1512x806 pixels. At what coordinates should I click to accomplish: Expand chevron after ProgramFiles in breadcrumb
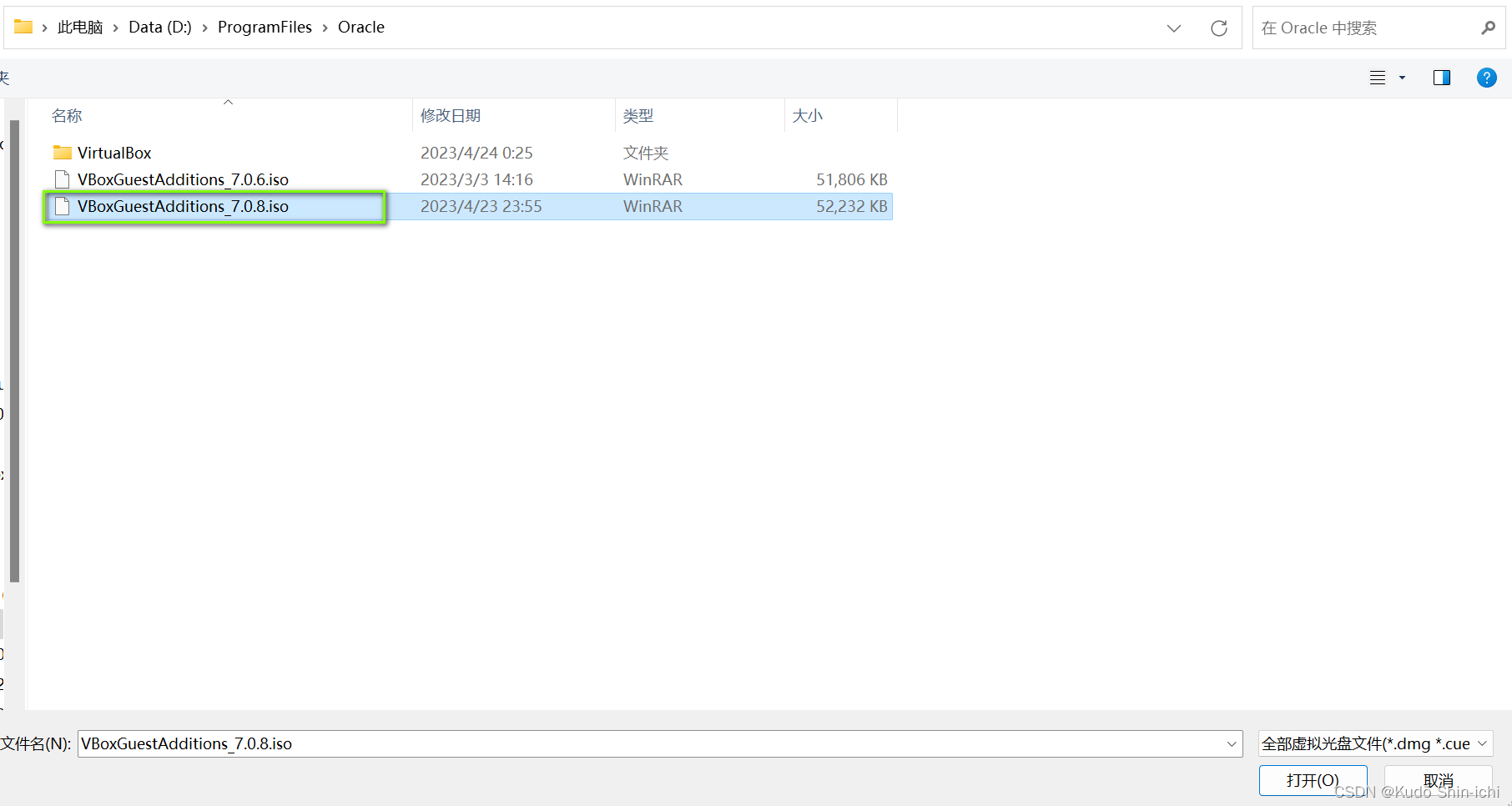(325, 28)
